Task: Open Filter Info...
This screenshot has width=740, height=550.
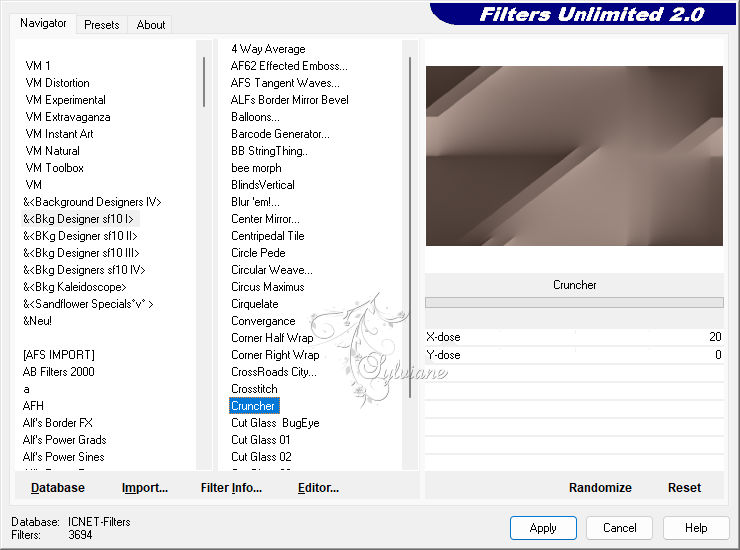Action: coord(231,488)
